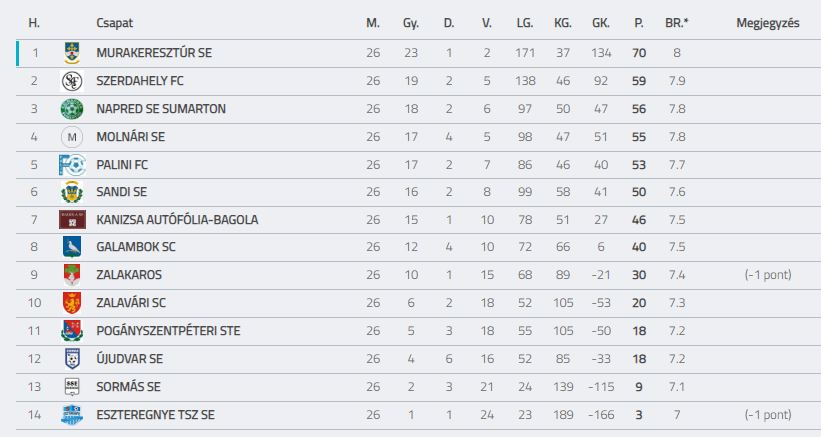The image size is (821, 437).
Task: Click the Molnári SE circular M logo
Action: [x=72, y=137]
